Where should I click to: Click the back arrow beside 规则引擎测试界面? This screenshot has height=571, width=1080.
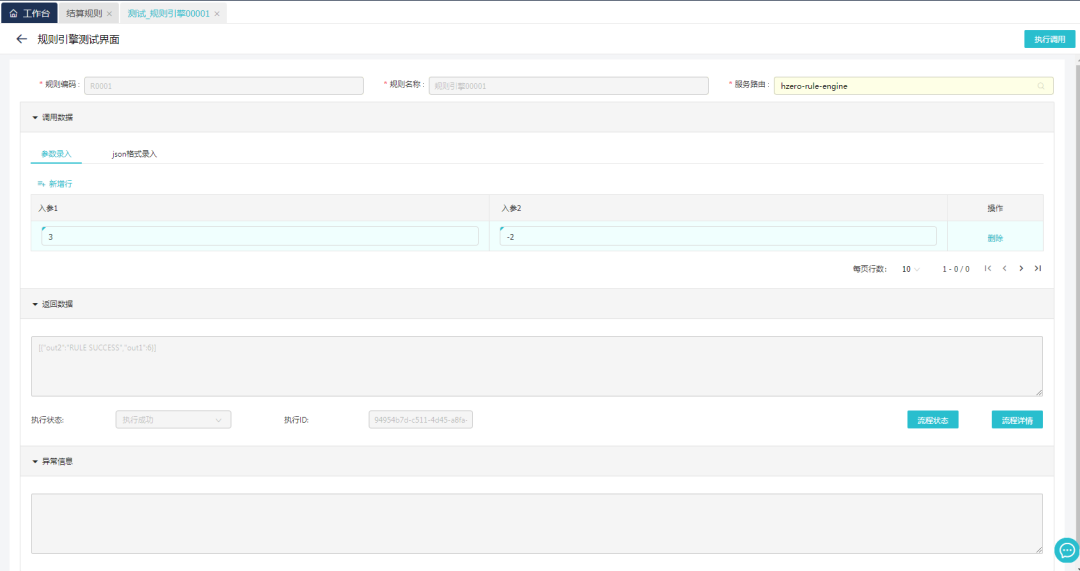point(22,39)
